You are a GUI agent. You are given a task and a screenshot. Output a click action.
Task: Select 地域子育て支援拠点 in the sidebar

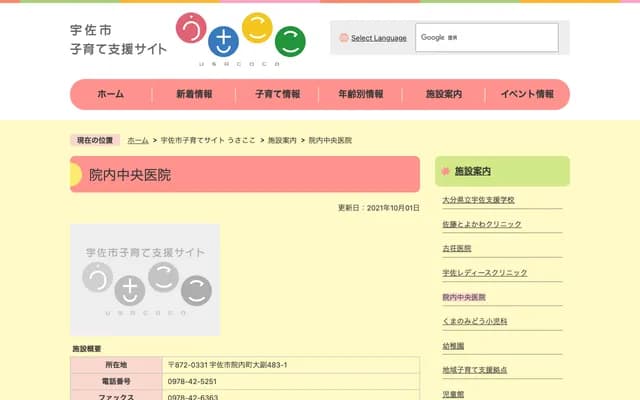(474, 370)
